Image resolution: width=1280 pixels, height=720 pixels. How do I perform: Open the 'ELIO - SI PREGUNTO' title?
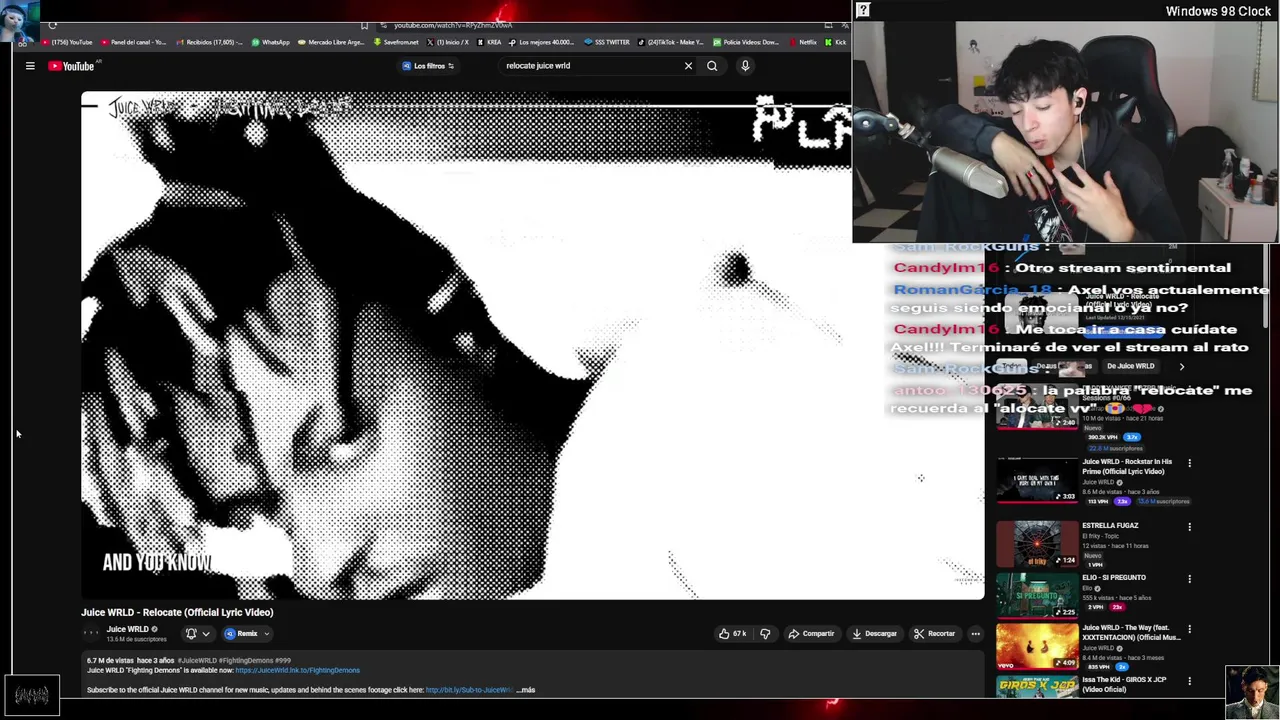1114,577
